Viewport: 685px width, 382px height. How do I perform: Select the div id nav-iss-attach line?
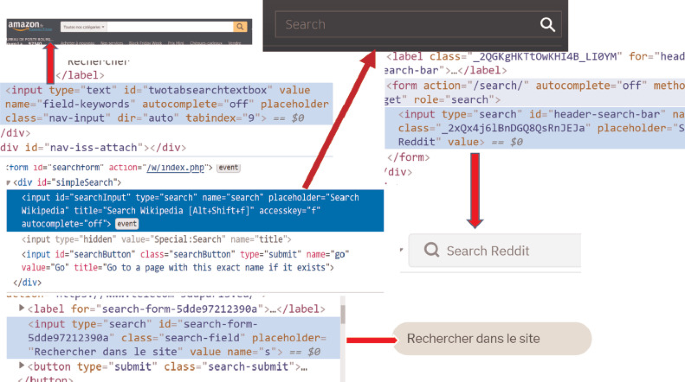point(93,148)
